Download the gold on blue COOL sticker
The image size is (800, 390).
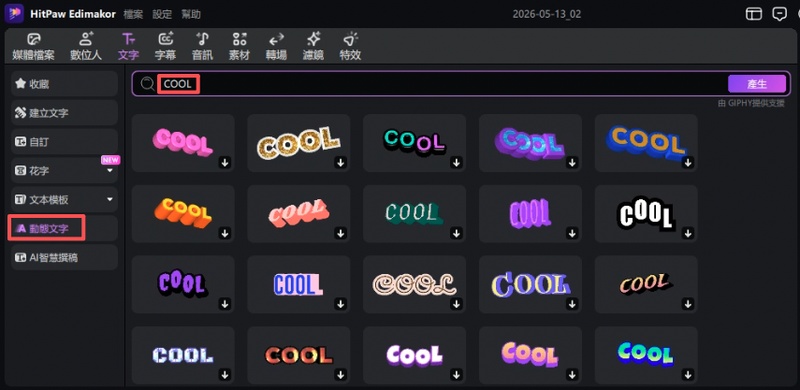click(x=688, y=163)
